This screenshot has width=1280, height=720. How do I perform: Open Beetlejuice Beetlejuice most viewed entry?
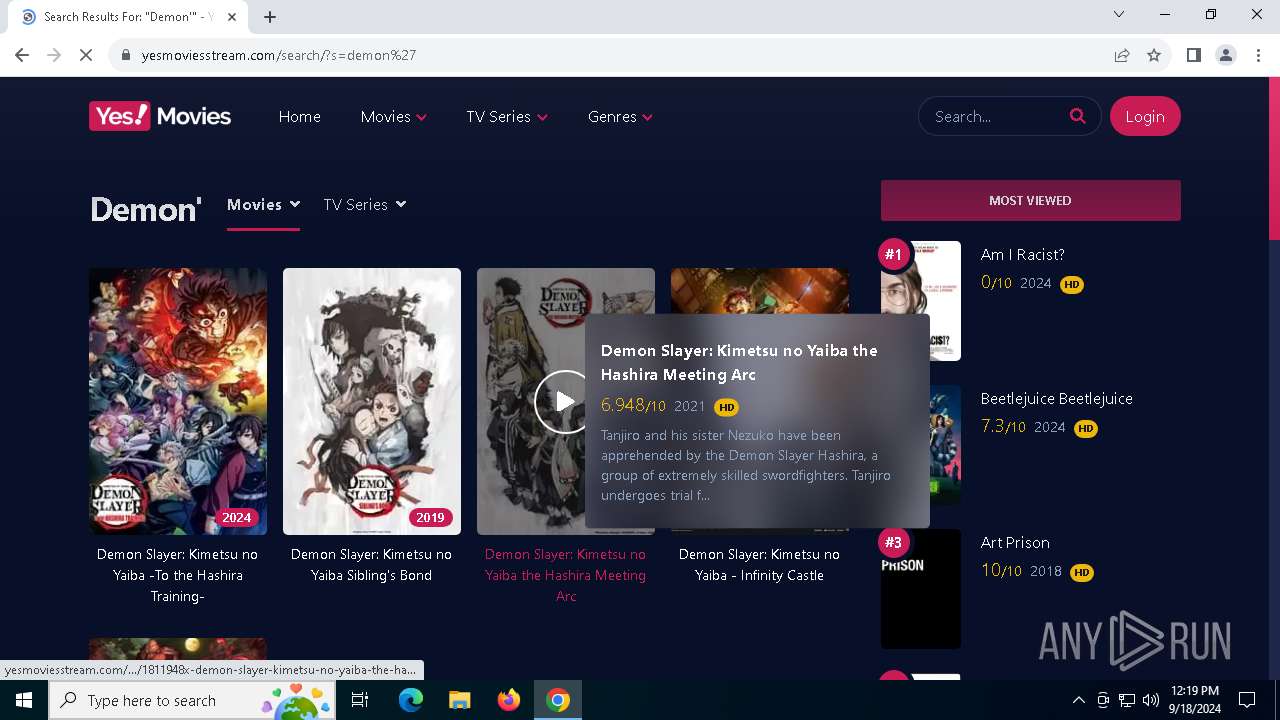point(1056,398)
